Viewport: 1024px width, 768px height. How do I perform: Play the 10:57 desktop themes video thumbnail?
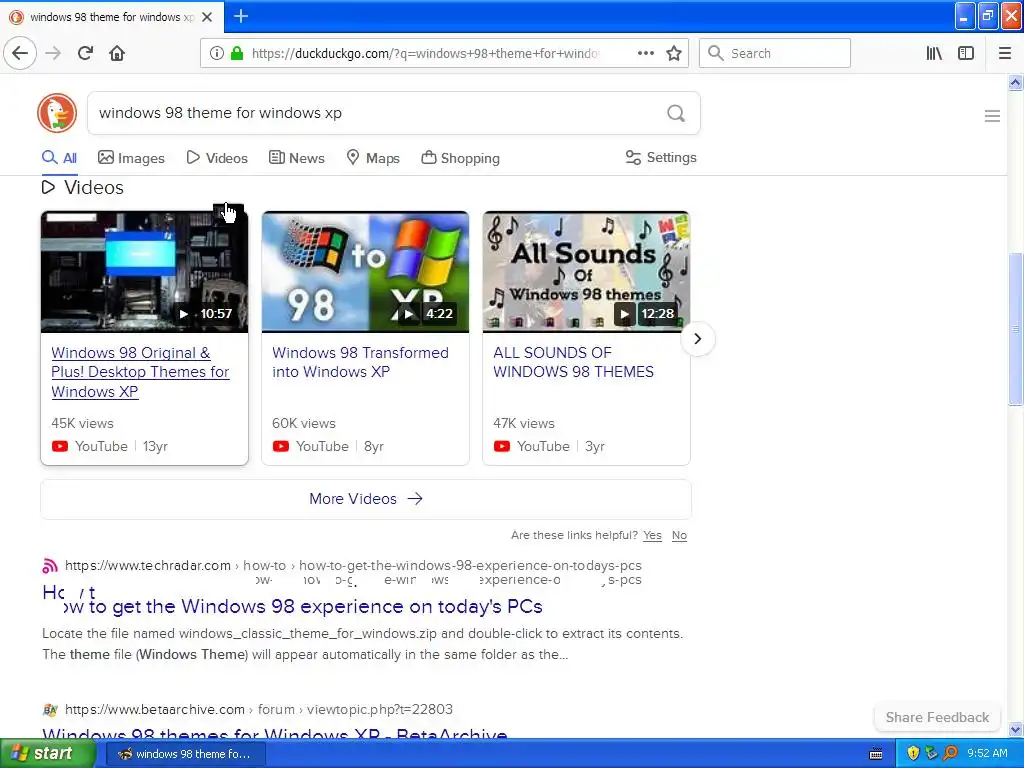pos(144,272)
